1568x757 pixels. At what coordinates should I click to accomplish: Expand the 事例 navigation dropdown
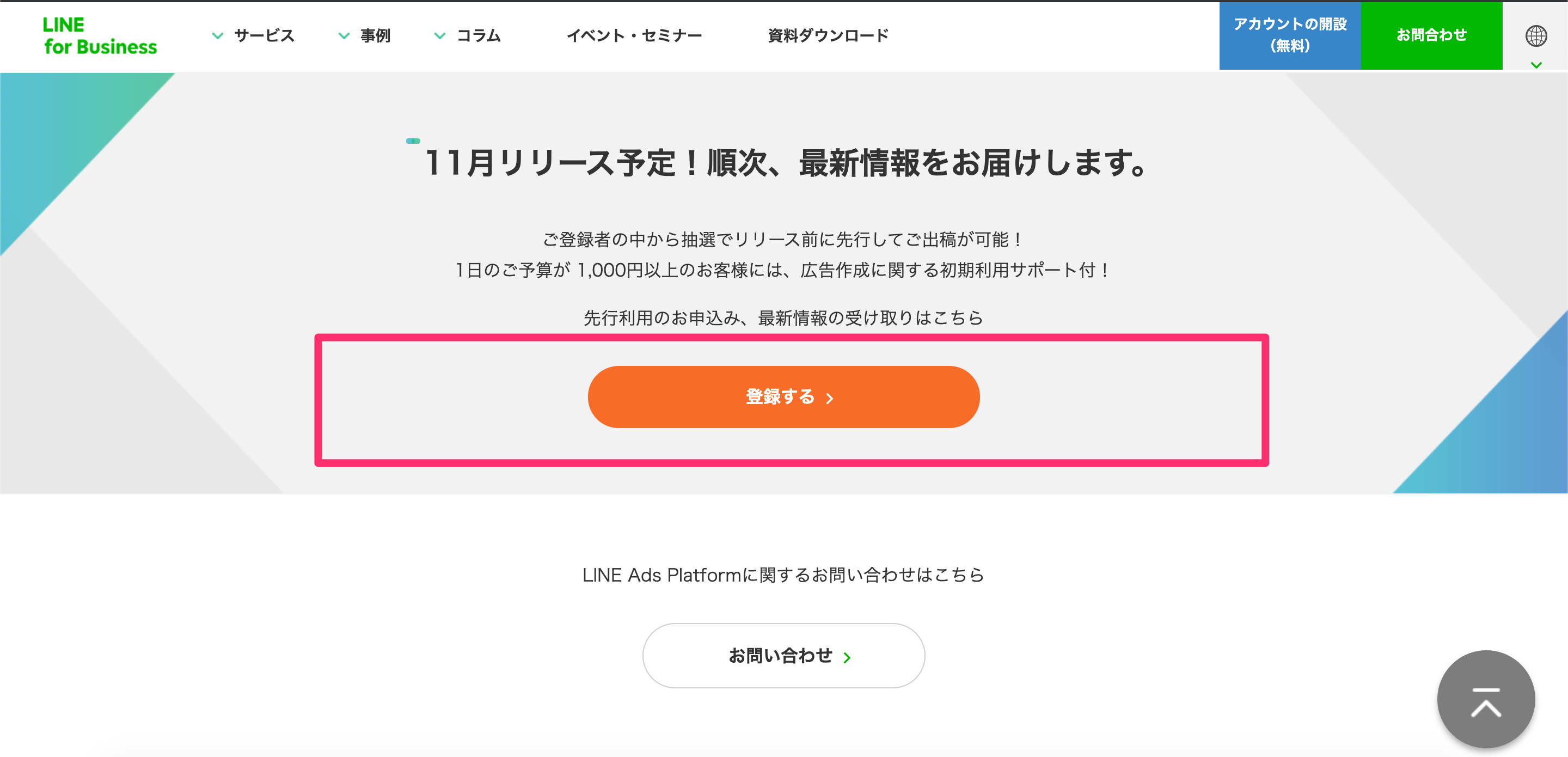pyautogui.click(x=375, y=35)
